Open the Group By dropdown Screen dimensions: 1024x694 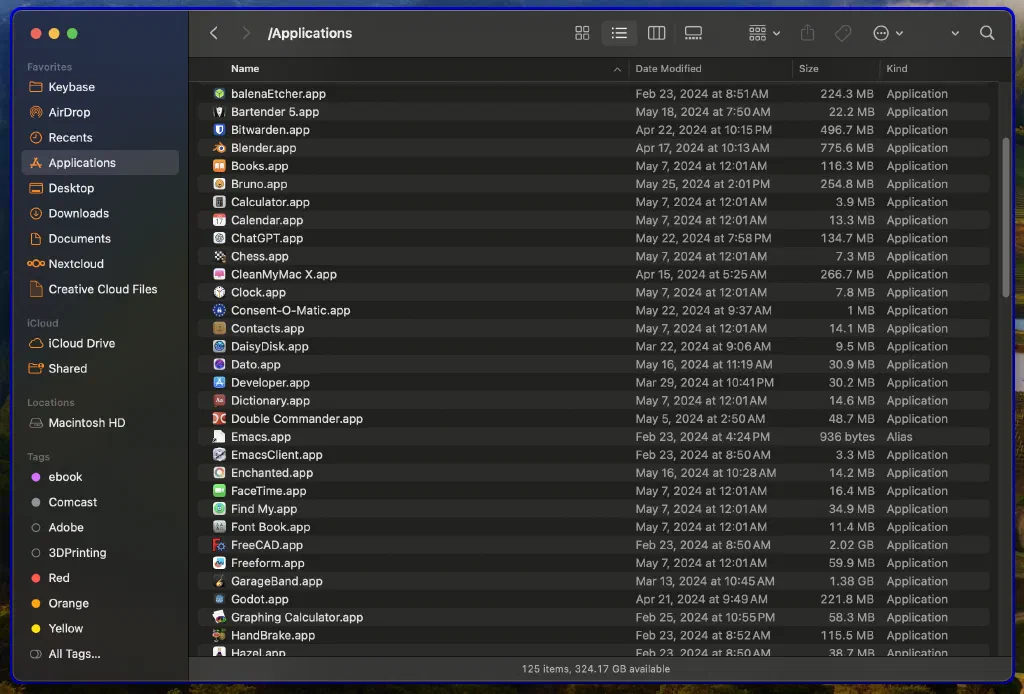click(x=764, y=33)
